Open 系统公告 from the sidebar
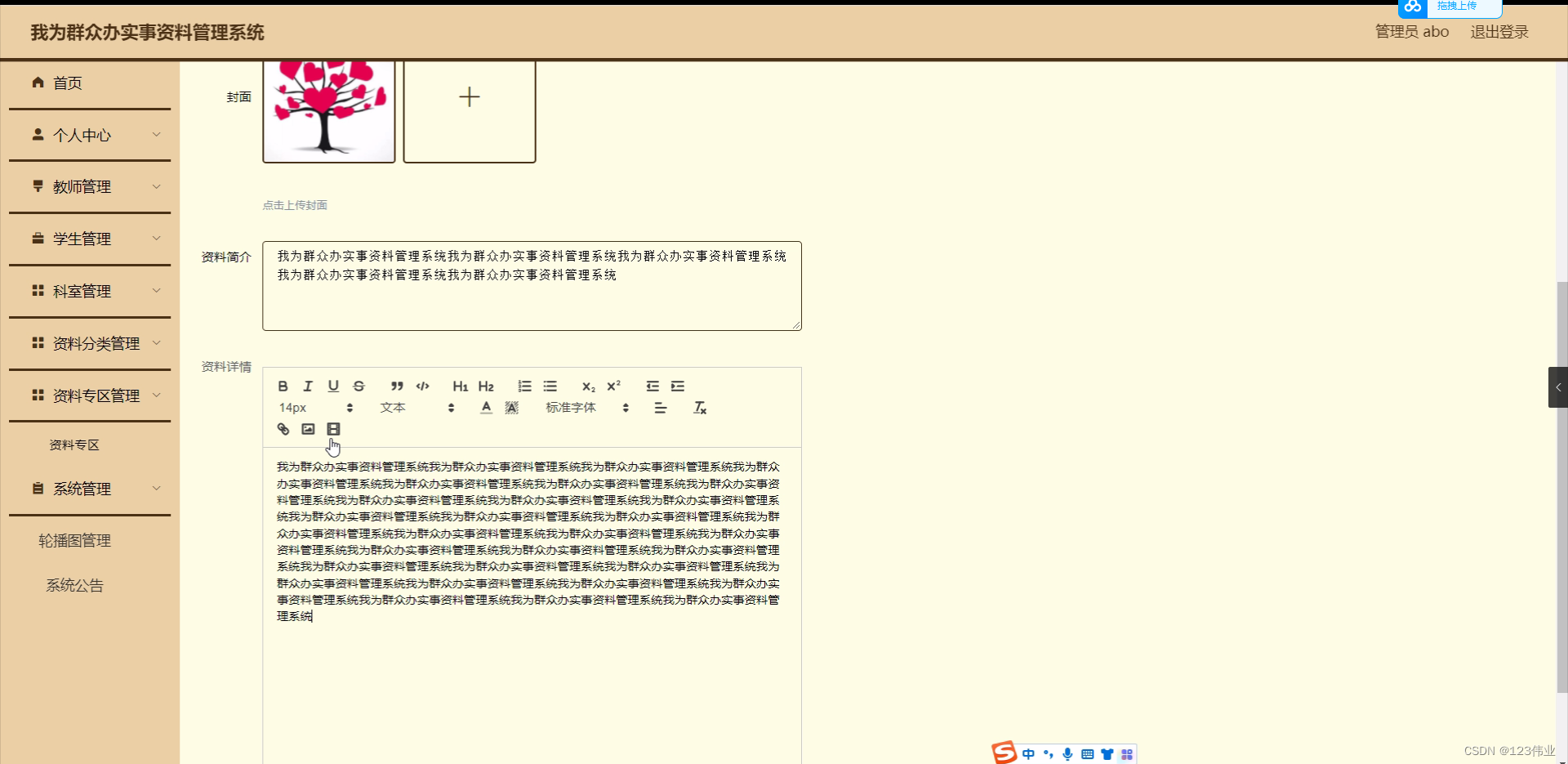This screenshot has height=764, width=1568. (x=74, y=584)
